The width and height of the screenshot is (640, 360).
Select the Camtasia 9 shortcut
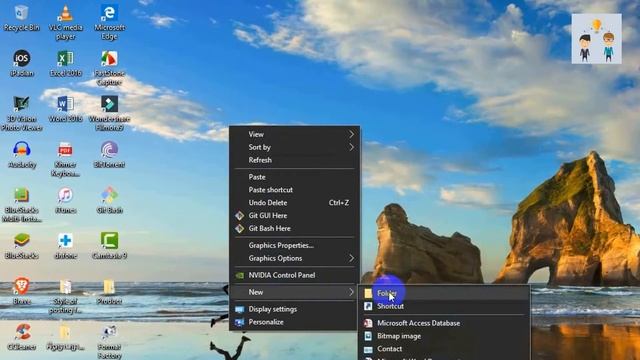(109, 246)
